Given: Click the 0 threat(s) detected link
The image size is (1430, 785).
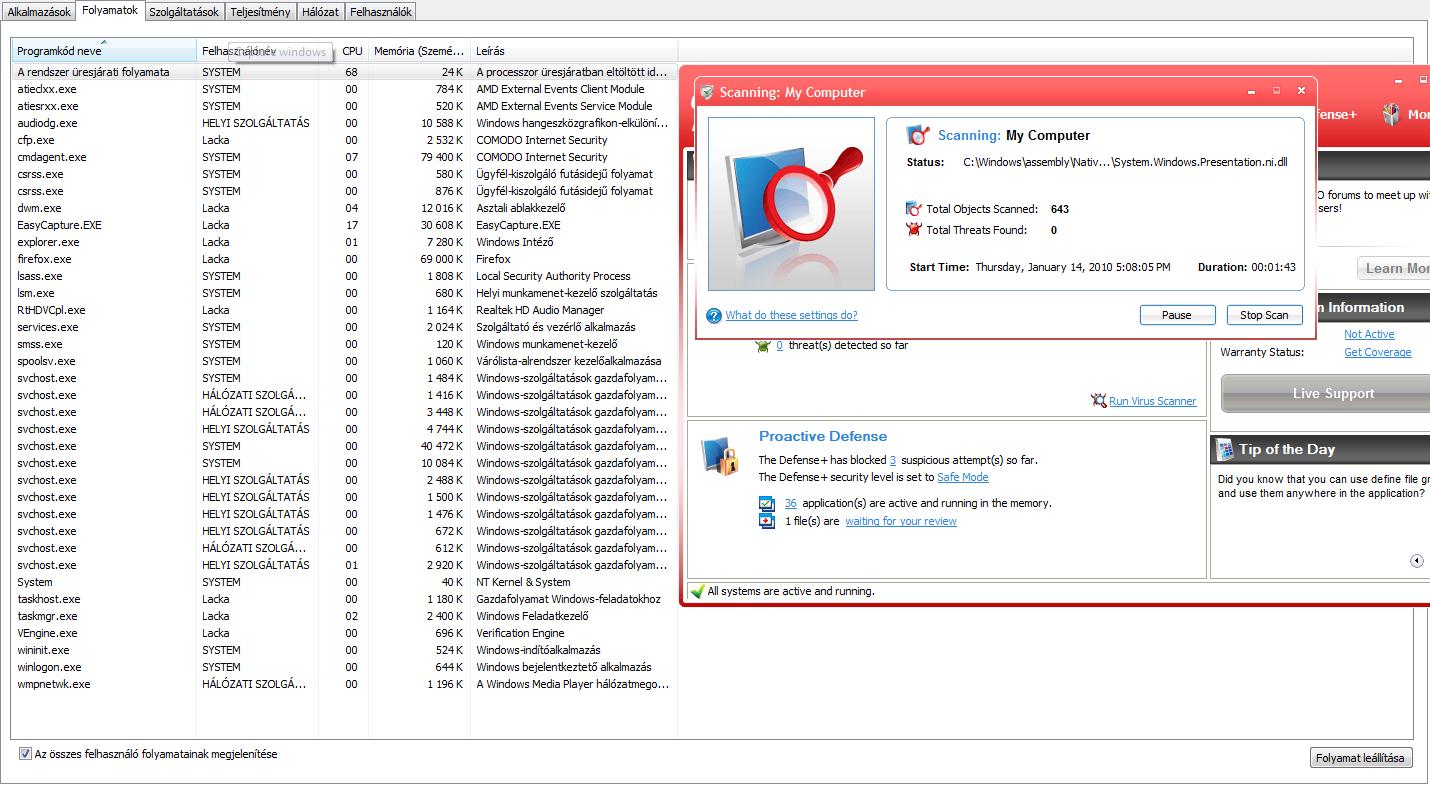Looking at the screenshot, I should [x=780, y=345].
